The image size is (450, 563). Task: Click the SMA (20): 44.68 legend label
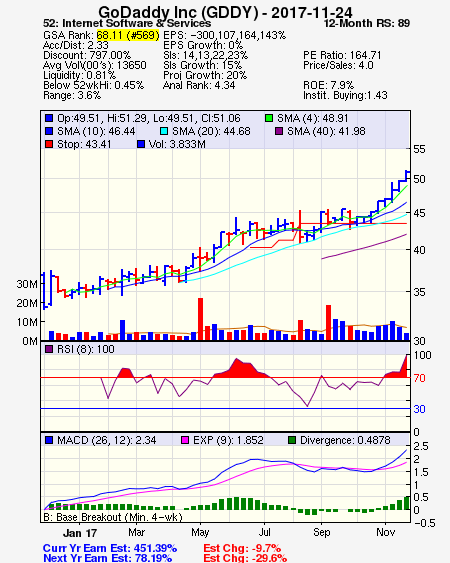click(211, 131)
